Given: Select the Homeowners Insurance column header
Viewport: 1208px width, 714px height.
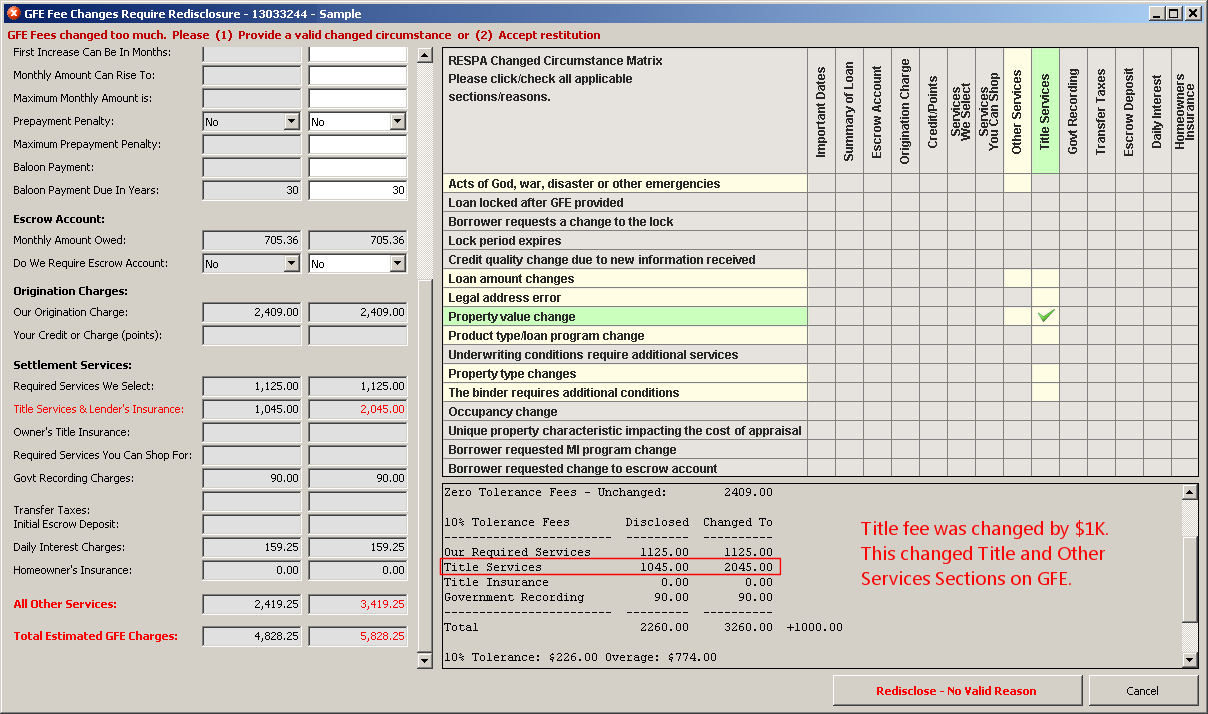Looking at the screenshot, I should (x=1186, y=111).
